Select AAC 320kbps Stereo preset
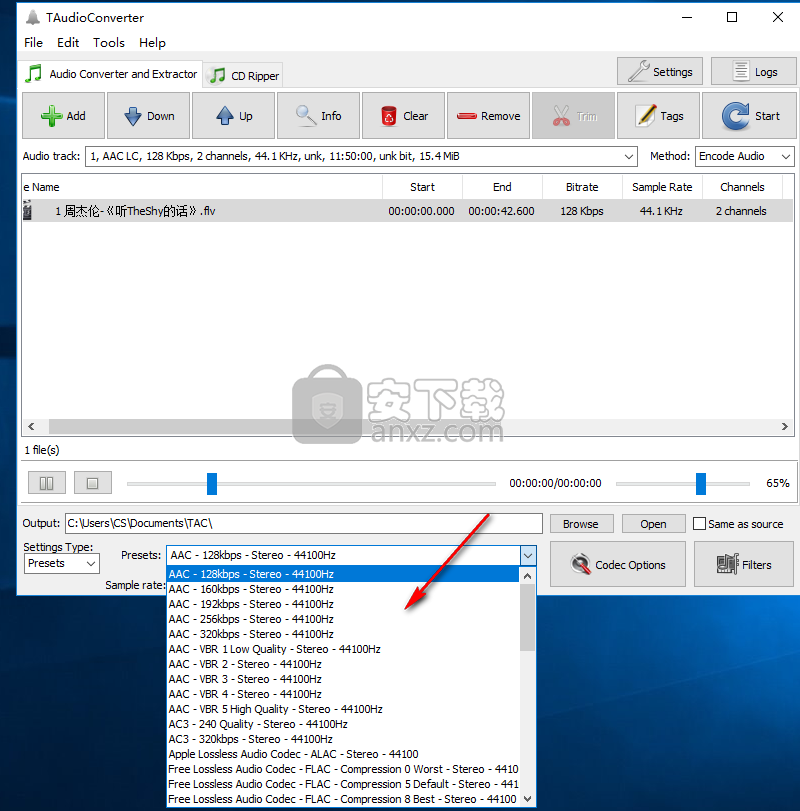The width and height of the screenshot is (800, 811). coord(342,634)
